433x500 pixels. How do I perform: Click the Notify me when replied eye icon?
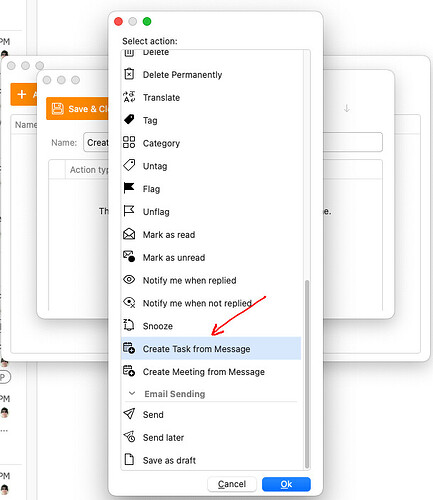(129, 279)
